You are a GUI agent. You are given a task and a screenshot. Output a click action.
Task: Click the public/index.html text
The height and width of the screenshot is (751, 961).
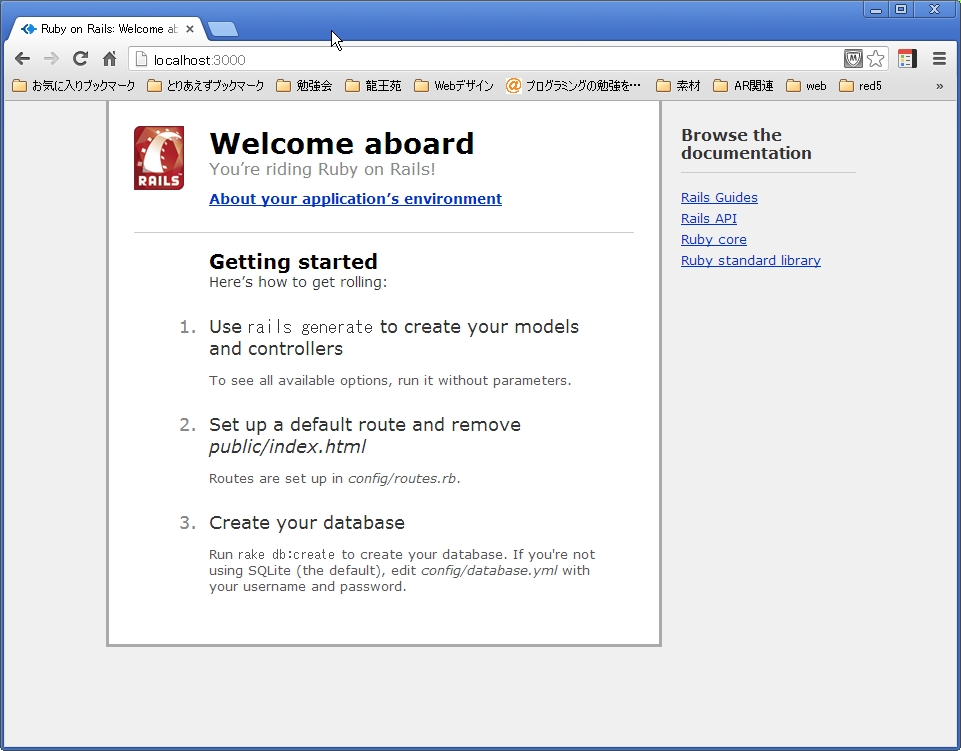click(x=287, y=447)
